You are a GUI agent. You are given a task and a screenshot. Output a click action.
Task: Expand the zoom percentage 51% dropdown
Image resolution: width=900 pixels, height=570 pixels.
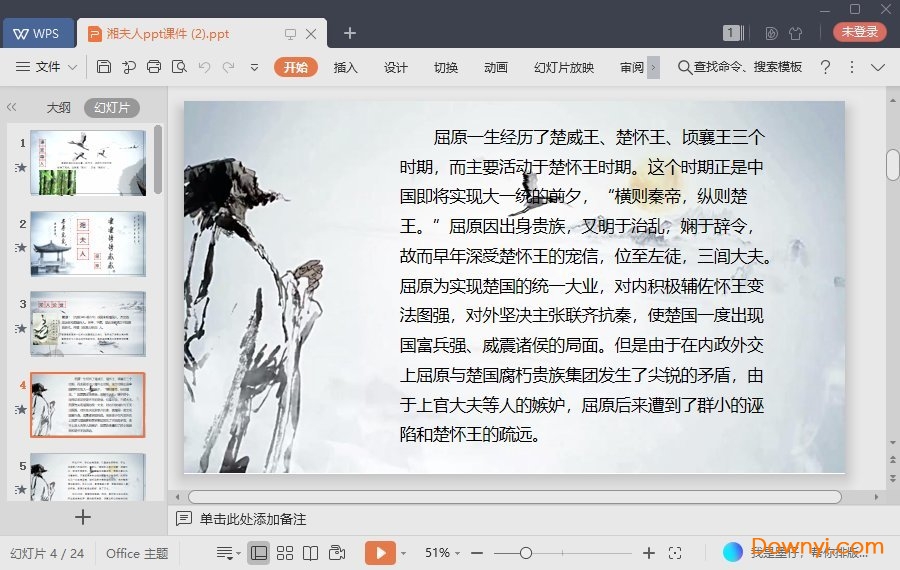point(442,553)
